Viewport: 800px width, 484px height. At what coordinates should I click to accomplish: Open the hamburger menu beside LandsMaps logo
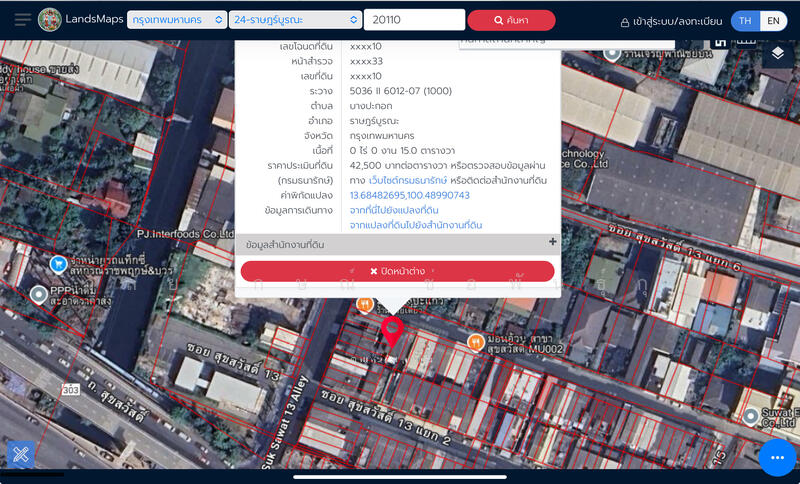[22, 20]
